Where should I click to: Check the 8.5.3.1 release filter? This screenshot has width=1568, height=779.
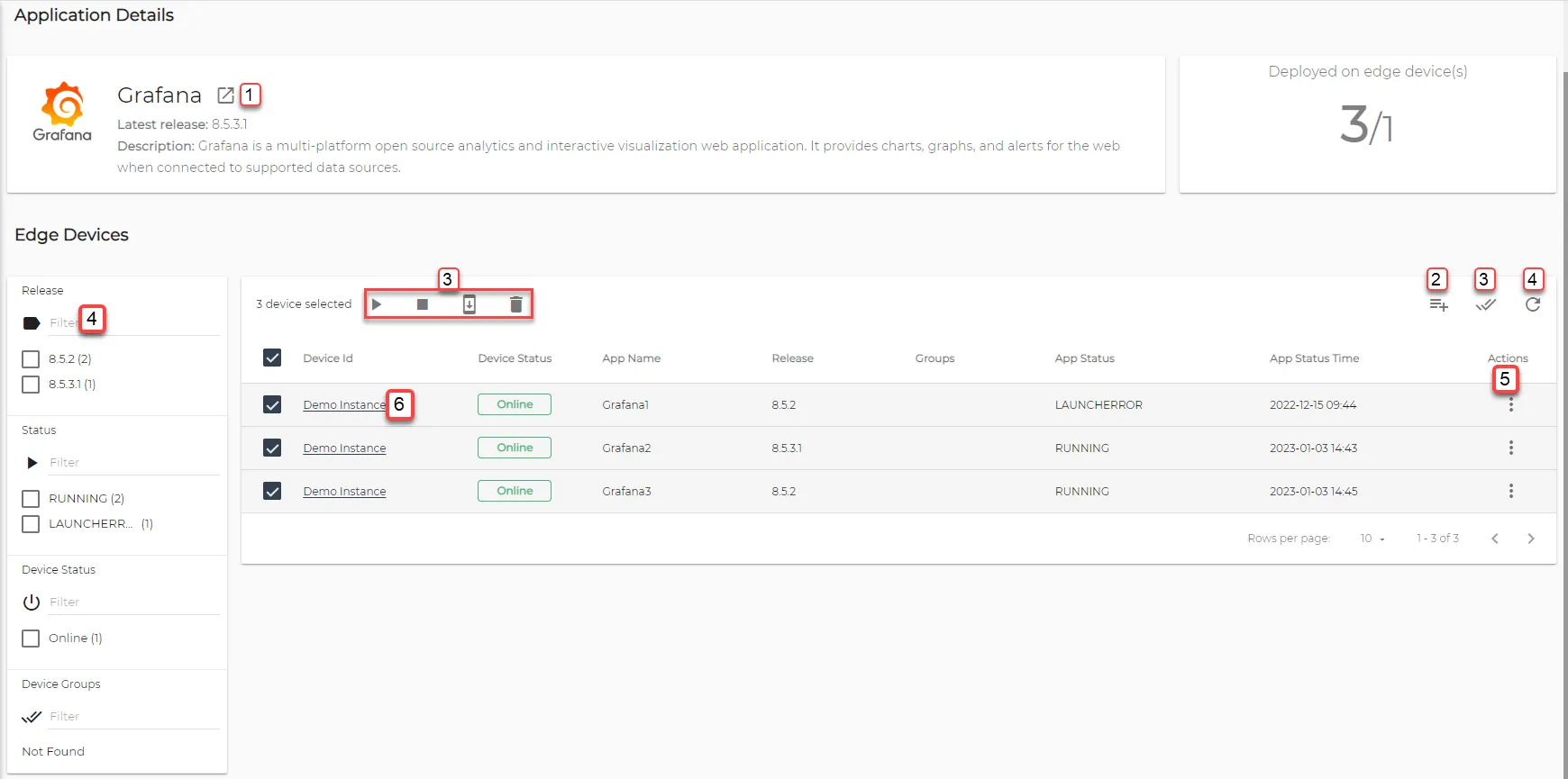tap(31, 385)
